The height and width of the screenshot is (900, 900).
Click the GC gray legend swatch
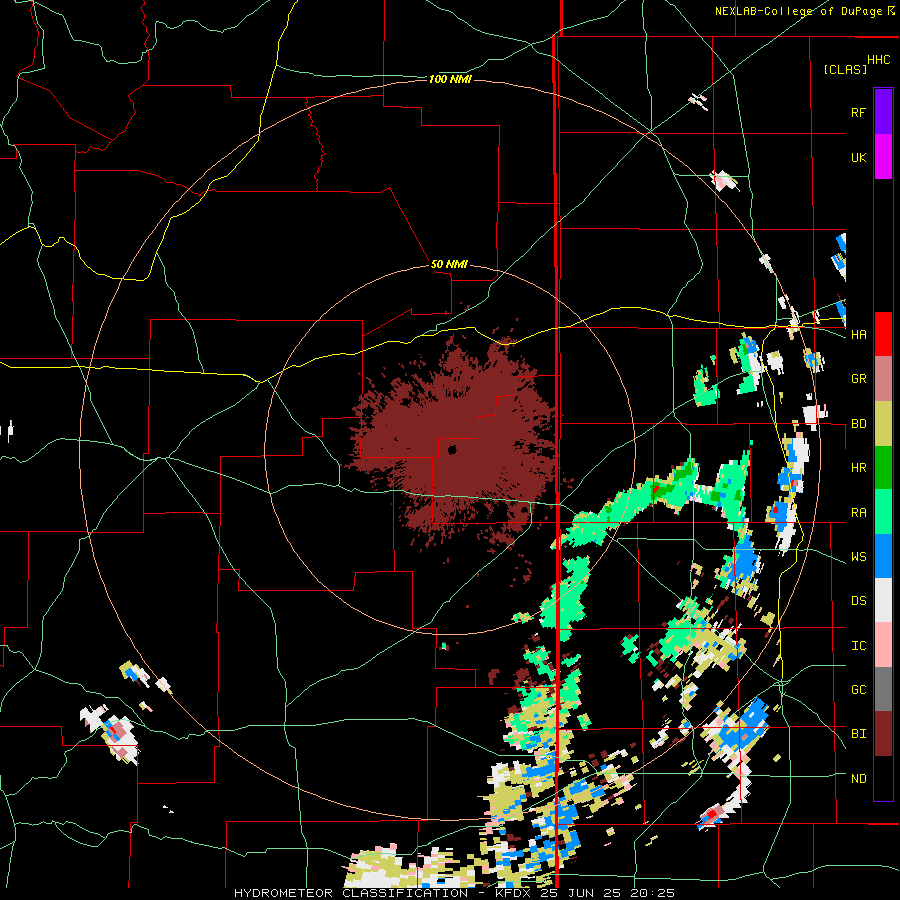[x=883, y=689]
